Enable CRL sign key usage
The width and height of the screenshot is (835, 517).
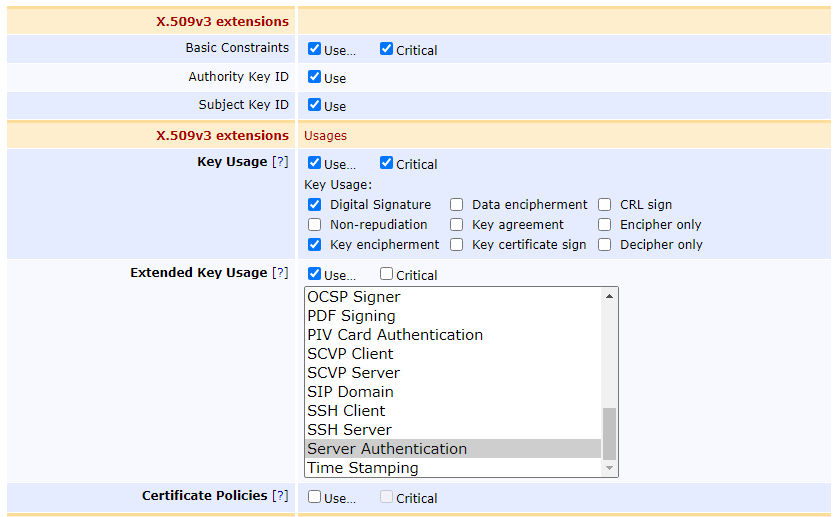coord(604,205)
